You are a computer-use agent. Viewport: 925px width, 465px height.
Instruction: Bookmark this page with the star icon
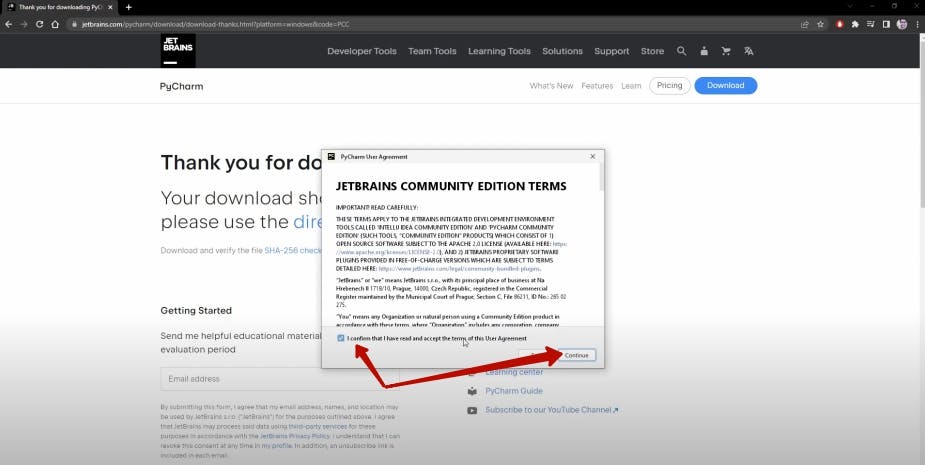point(821,24)
